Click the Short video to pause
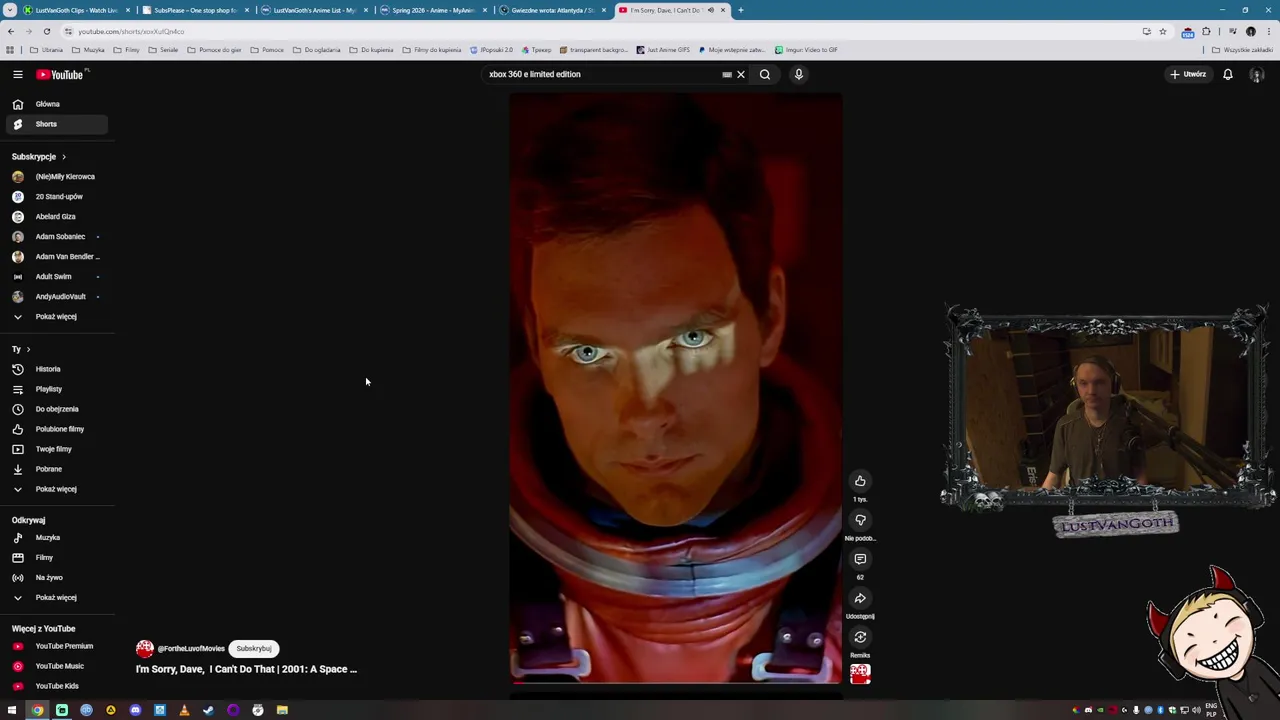The width and height of the screenshot is (1280, 720). [675, 388]
